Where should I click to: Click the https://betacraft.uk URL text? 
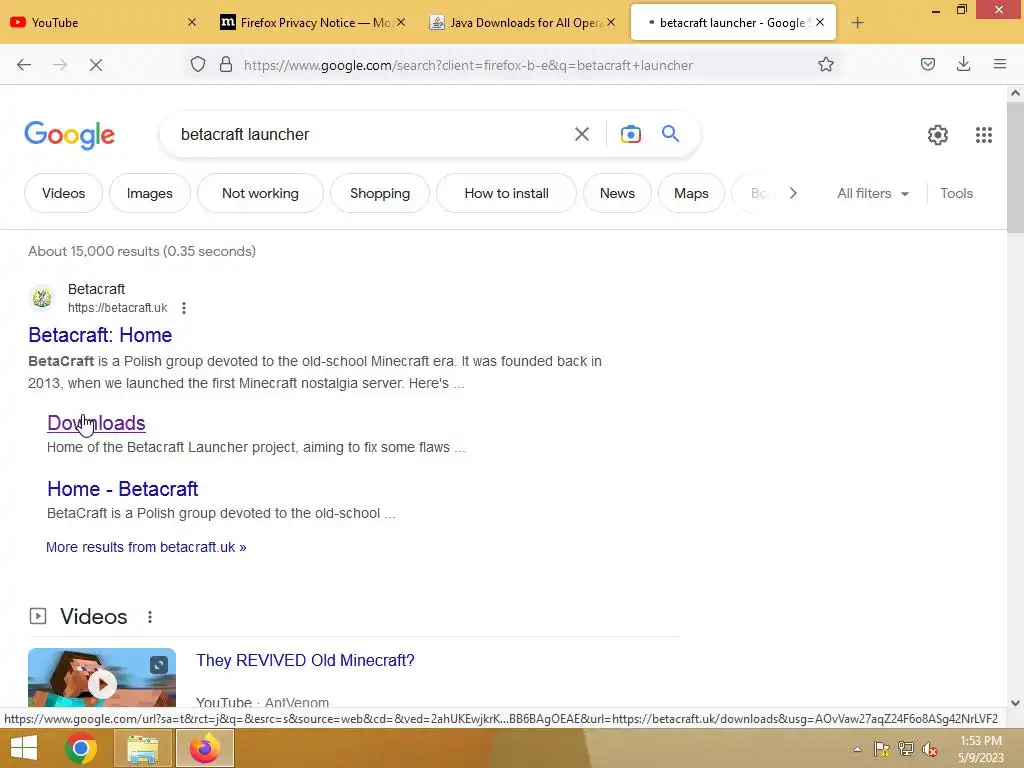118,308
